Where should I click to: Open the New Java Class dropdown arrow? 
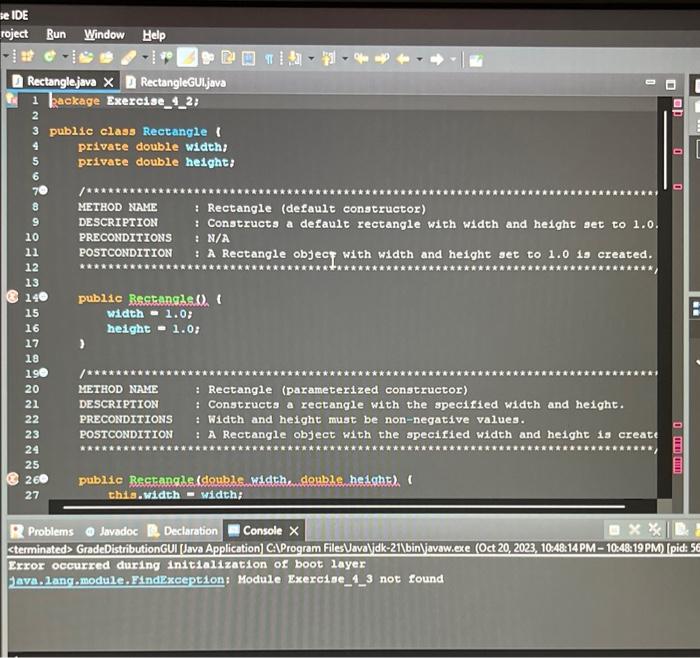65,57
